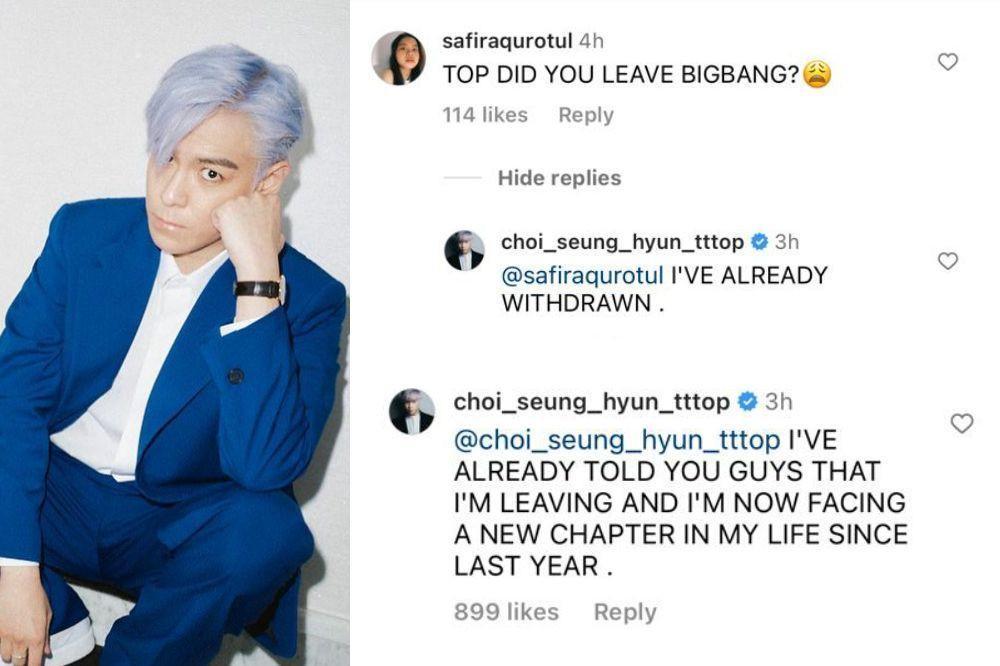Screen dimensions: 1000x666
Task: Reply to the 899-likes comment
Action: tap(624, 612)
